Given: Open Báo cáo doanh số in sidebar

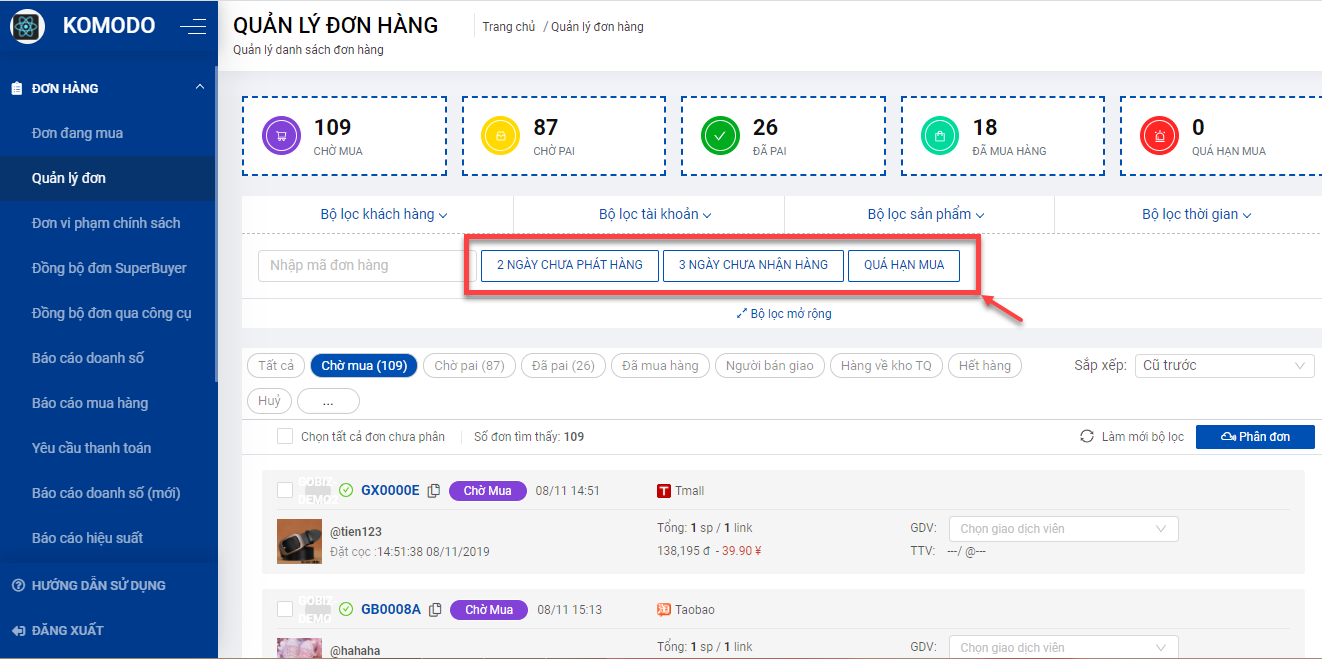Looking at the screenshot, I should [x=90, y=358].
